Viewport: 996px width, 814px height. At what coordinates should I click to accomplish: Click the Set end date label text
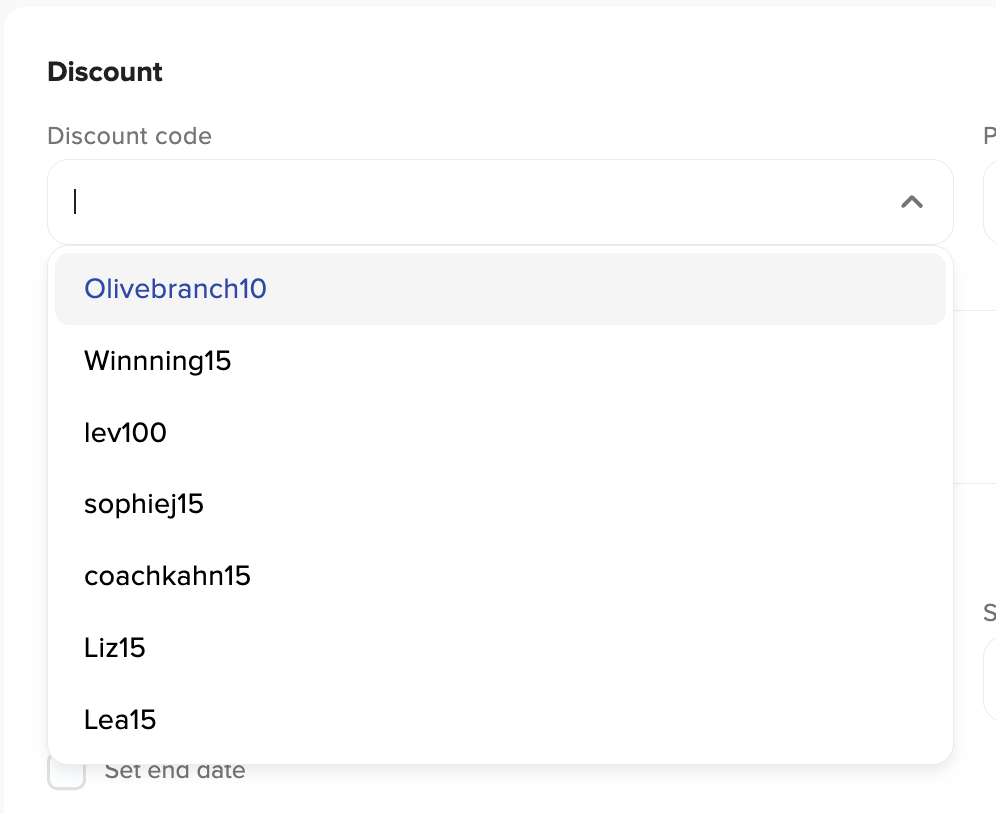(175, 772)
